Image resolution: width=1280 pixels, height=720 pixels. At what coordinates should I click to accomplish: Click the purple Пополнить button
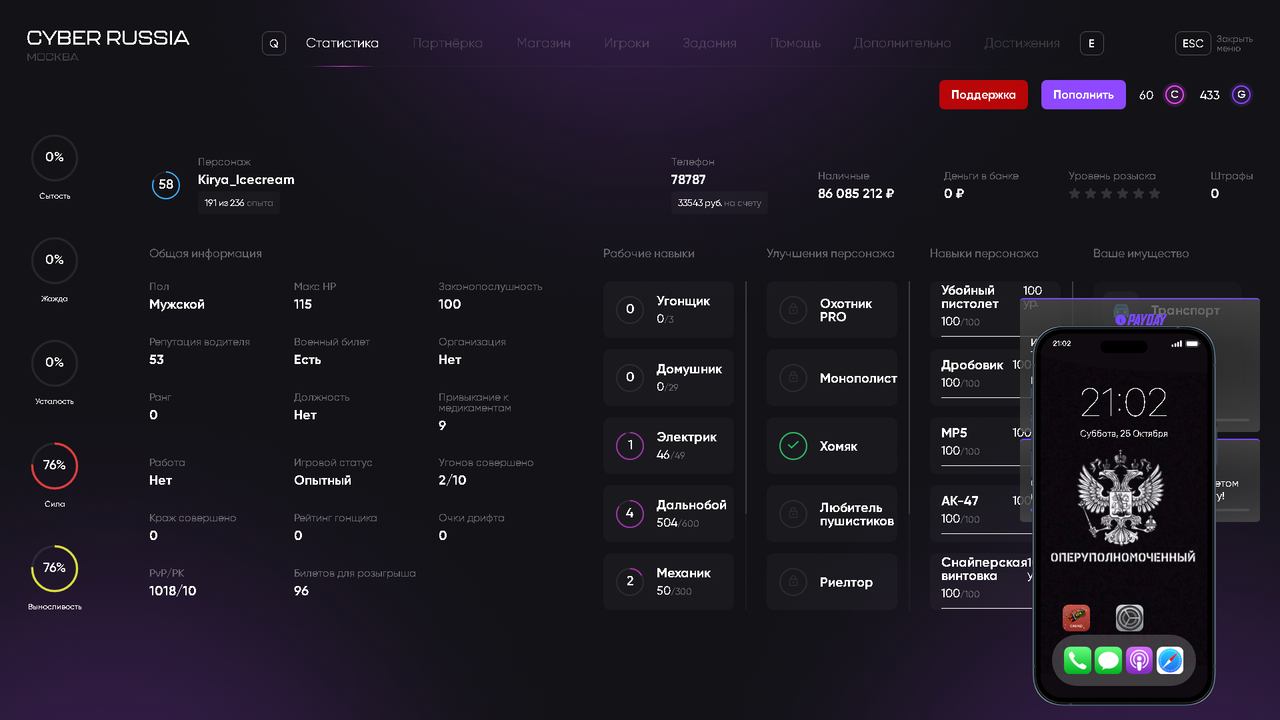(1083, 95)
